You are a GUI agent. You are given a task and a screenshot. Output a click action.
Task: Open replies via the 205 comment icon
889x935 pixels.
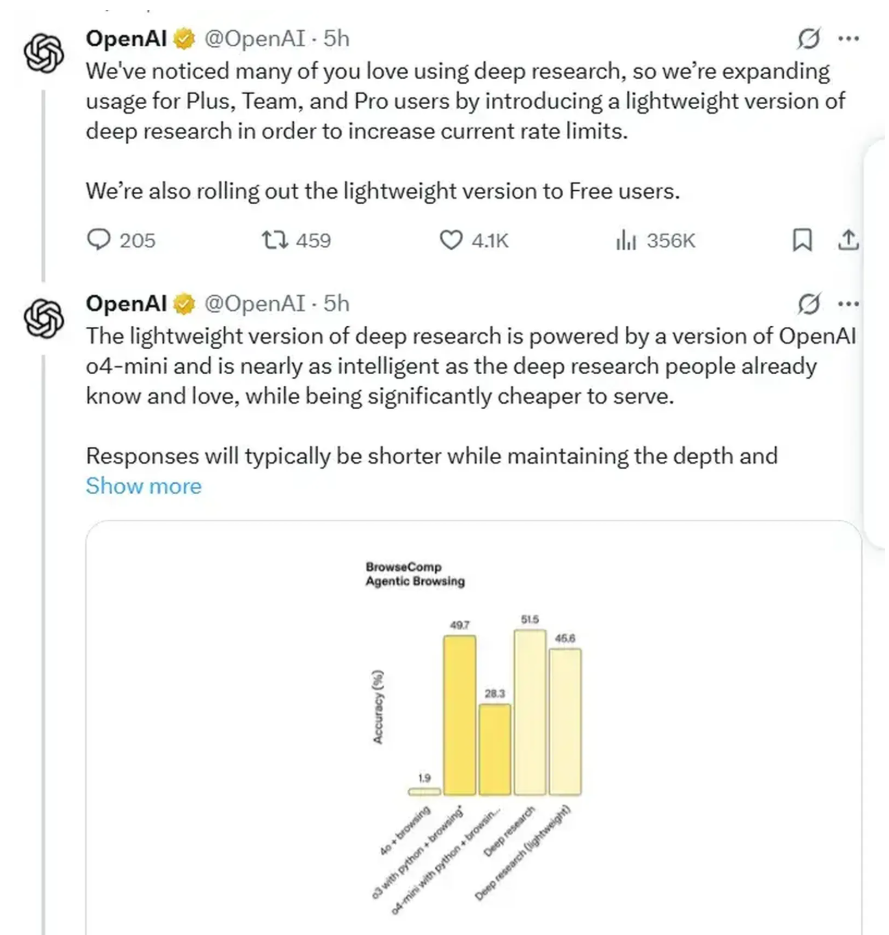100,240
